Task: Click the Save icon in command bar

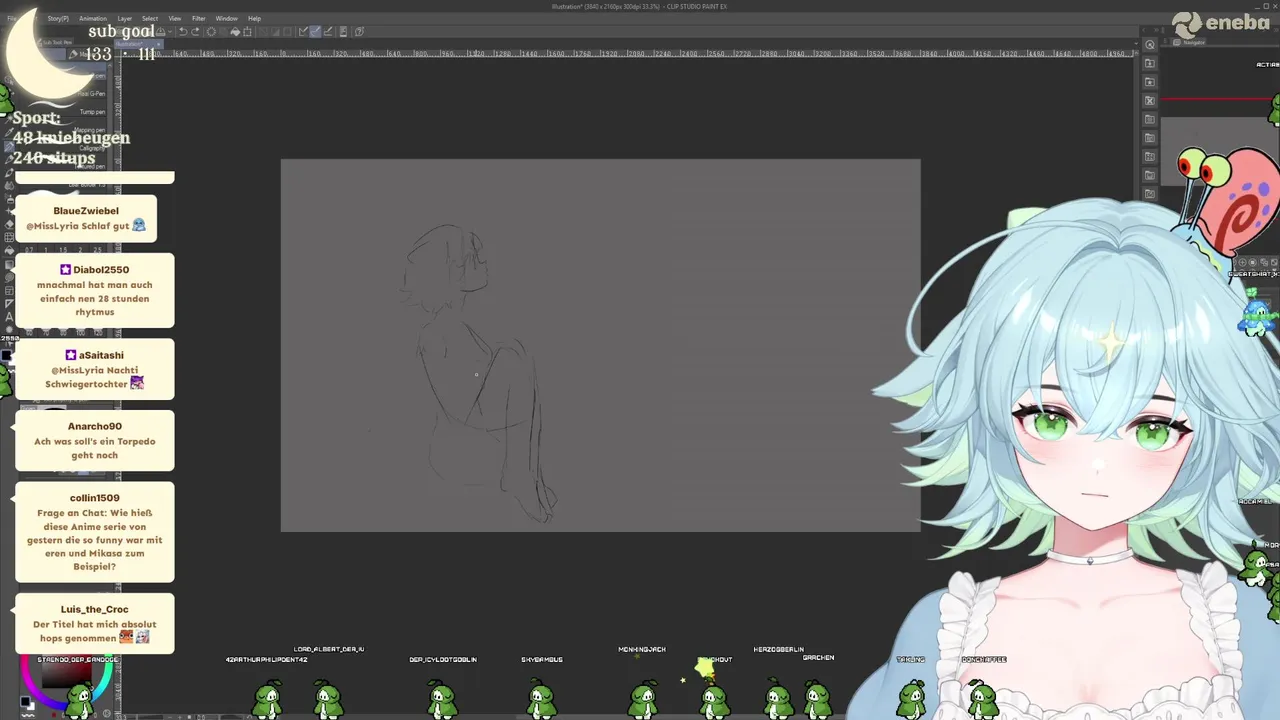Action: [x=160, y=32]
